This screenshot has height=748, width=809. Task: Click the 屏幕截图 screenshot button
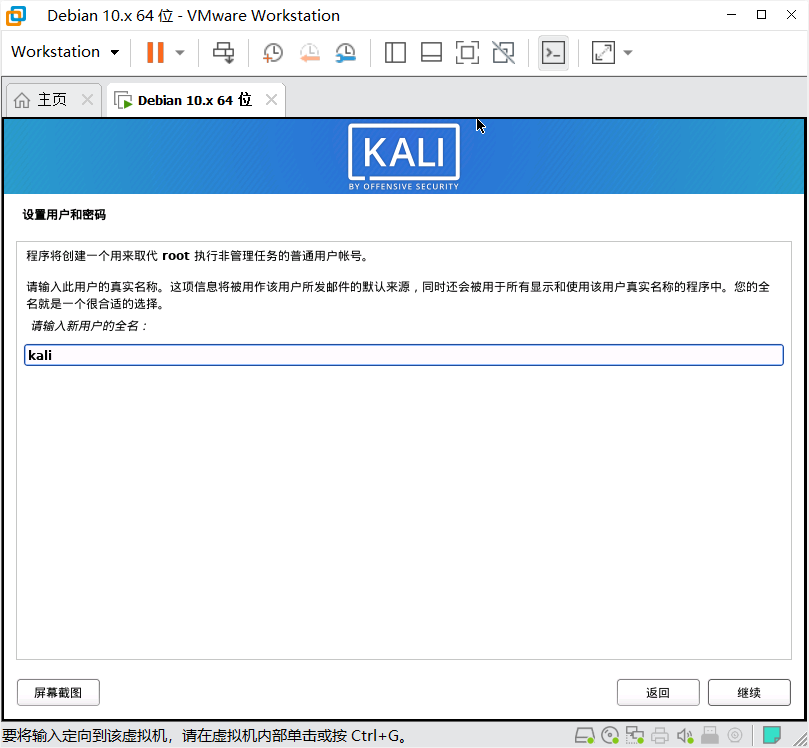[x=58, y=692]
